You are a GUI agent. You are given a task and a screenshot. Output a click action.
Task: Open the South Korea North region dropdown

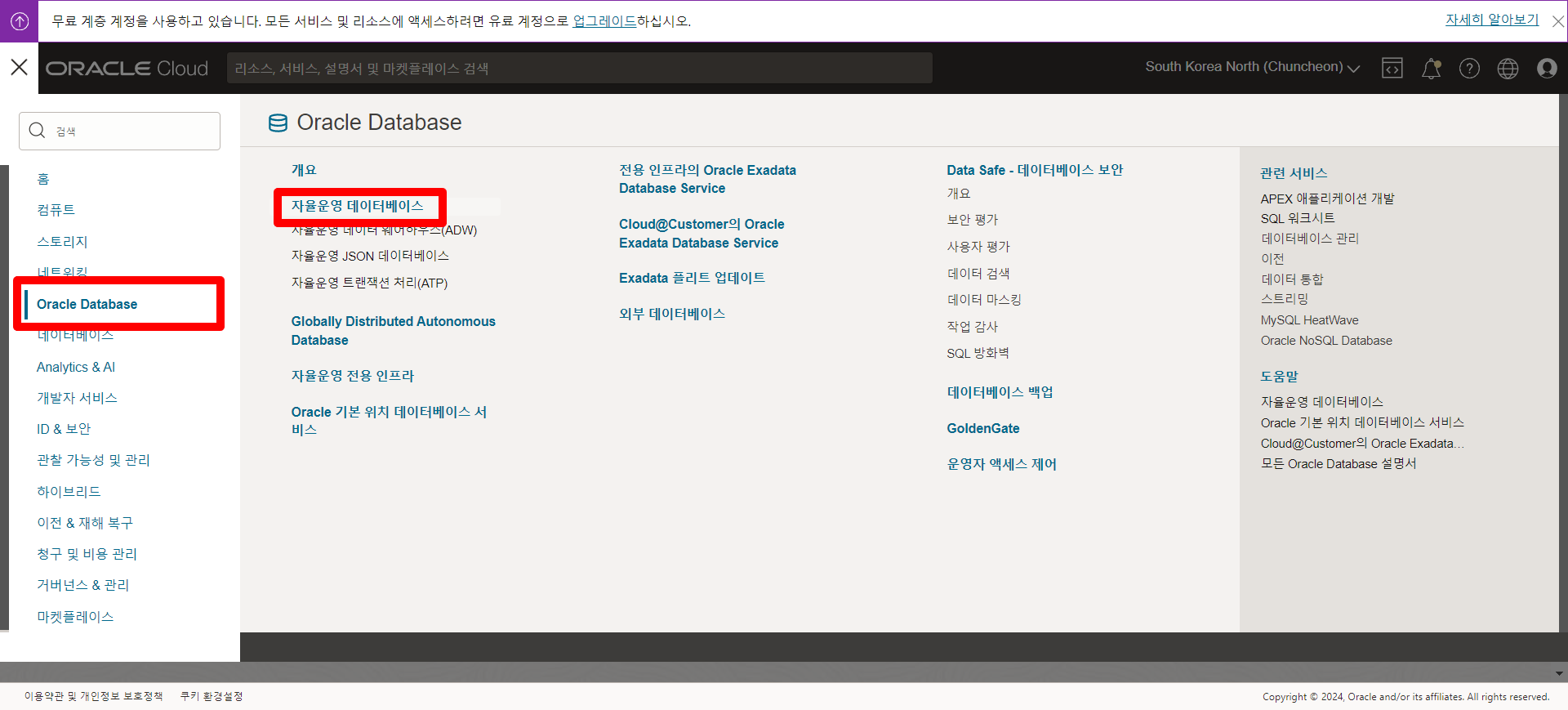point(1252,67)
